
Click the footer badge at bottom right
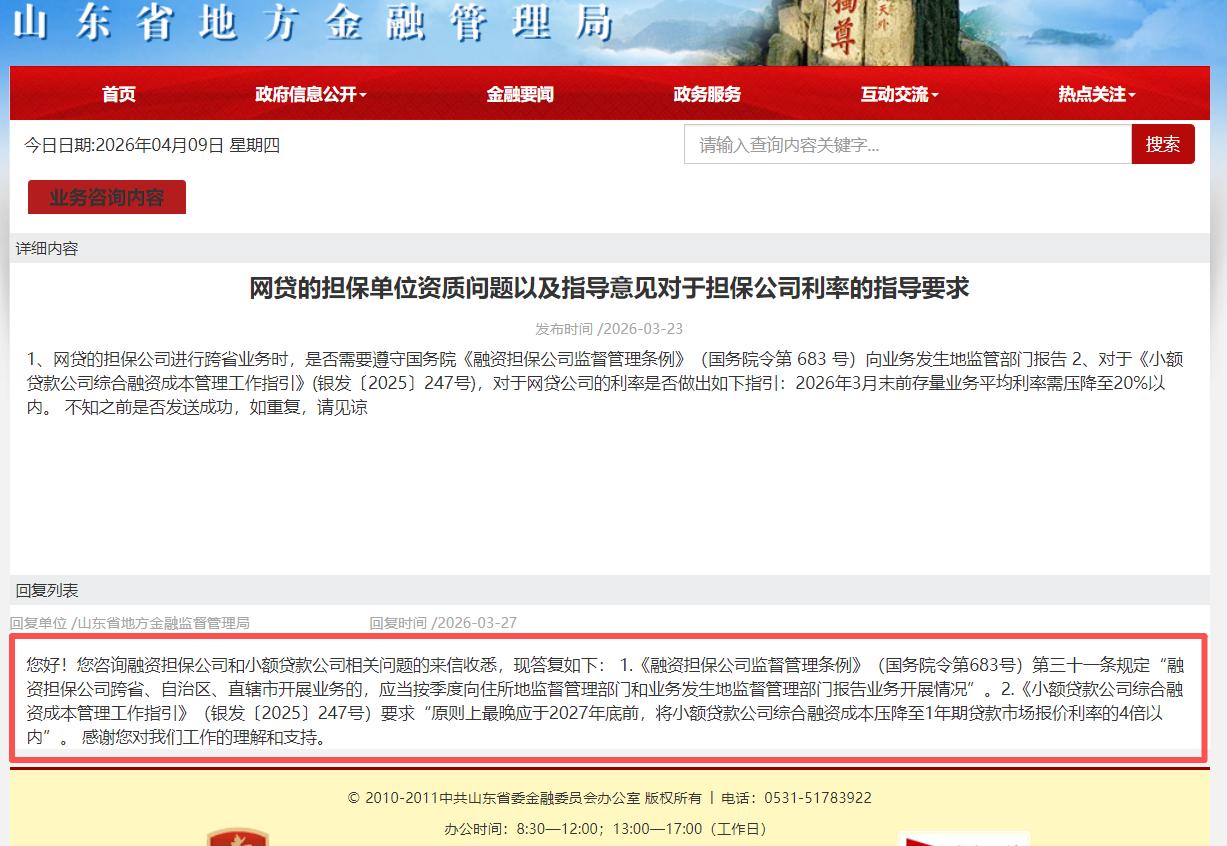point(963,838)
